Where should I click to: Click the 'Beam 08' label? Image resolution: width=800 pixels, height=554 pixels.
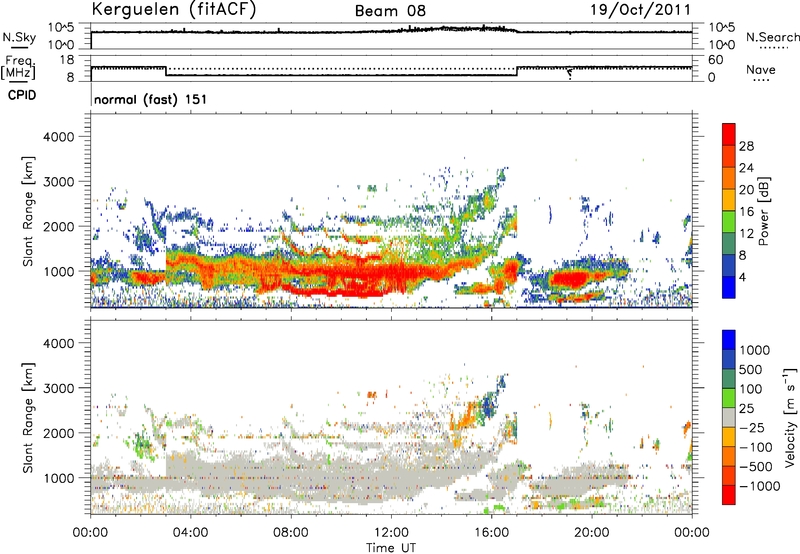(x=390, y=11)
